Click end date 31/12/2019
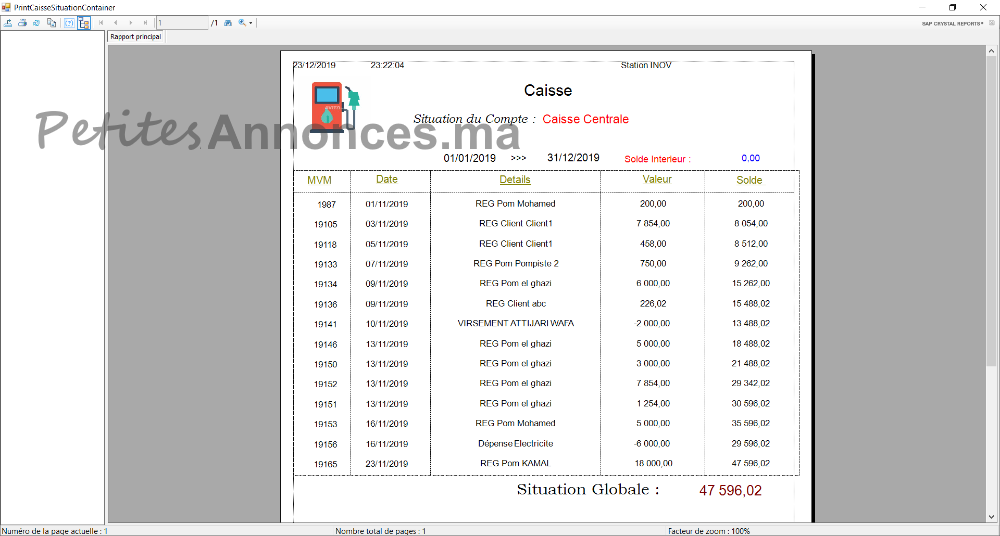1000x536 pixels. pos(573,158)
